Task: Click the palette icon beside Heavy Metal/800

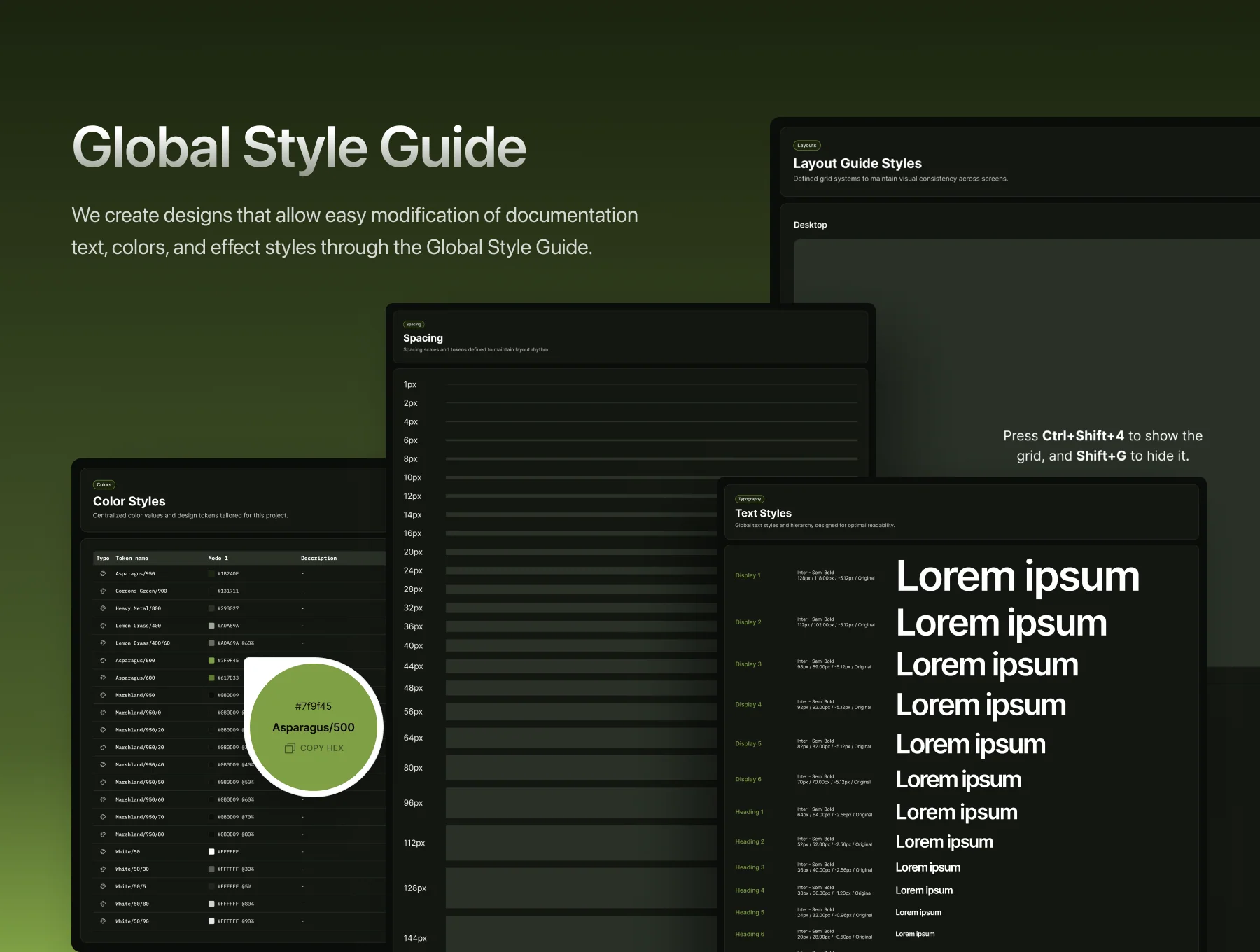Action: pyautogui.click(x=103, y=608)
